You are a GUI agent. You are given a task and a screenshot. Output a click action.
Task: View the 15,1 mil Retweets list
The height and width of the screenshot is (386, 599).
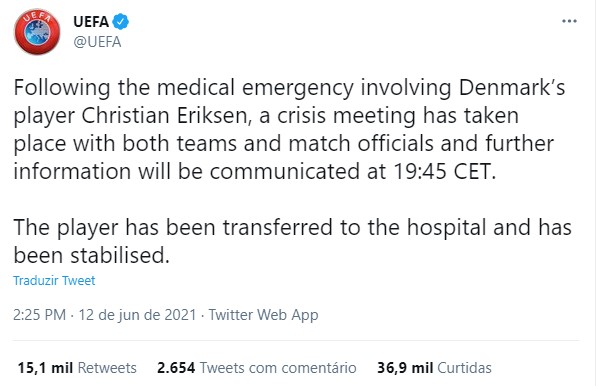click(x=77, y=368)
